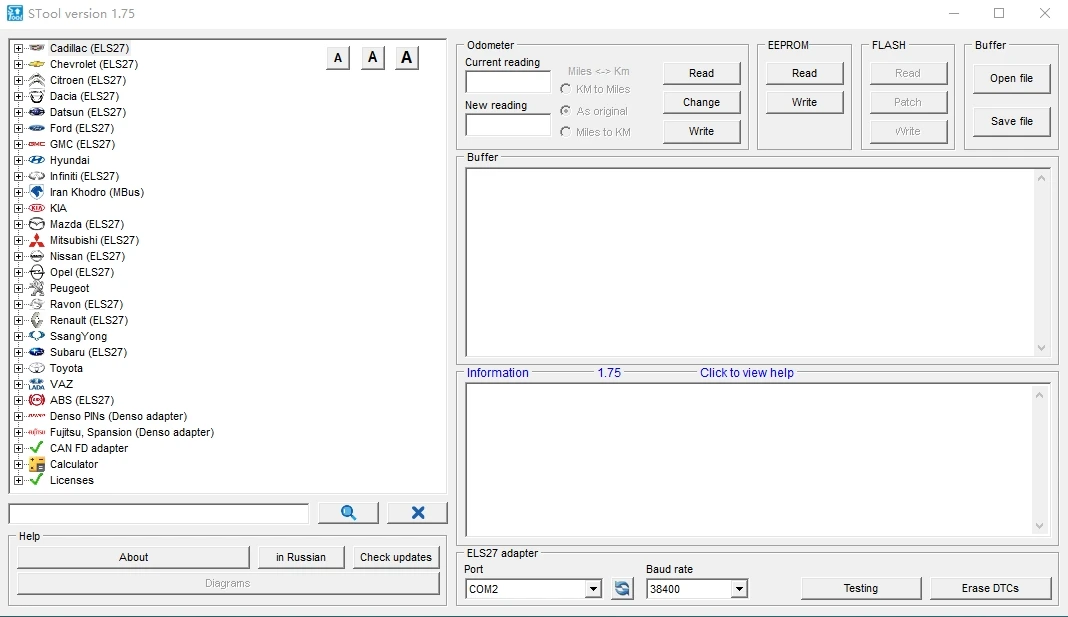Select the KM to Miles radio option

click(565, 89)
